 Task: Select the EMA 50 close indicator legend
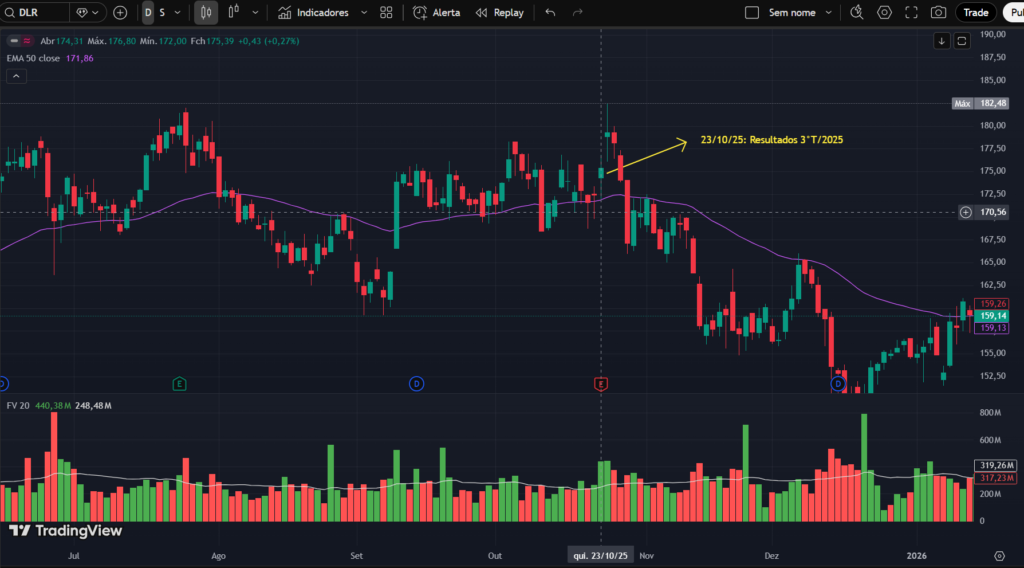(x=33, y=58)
